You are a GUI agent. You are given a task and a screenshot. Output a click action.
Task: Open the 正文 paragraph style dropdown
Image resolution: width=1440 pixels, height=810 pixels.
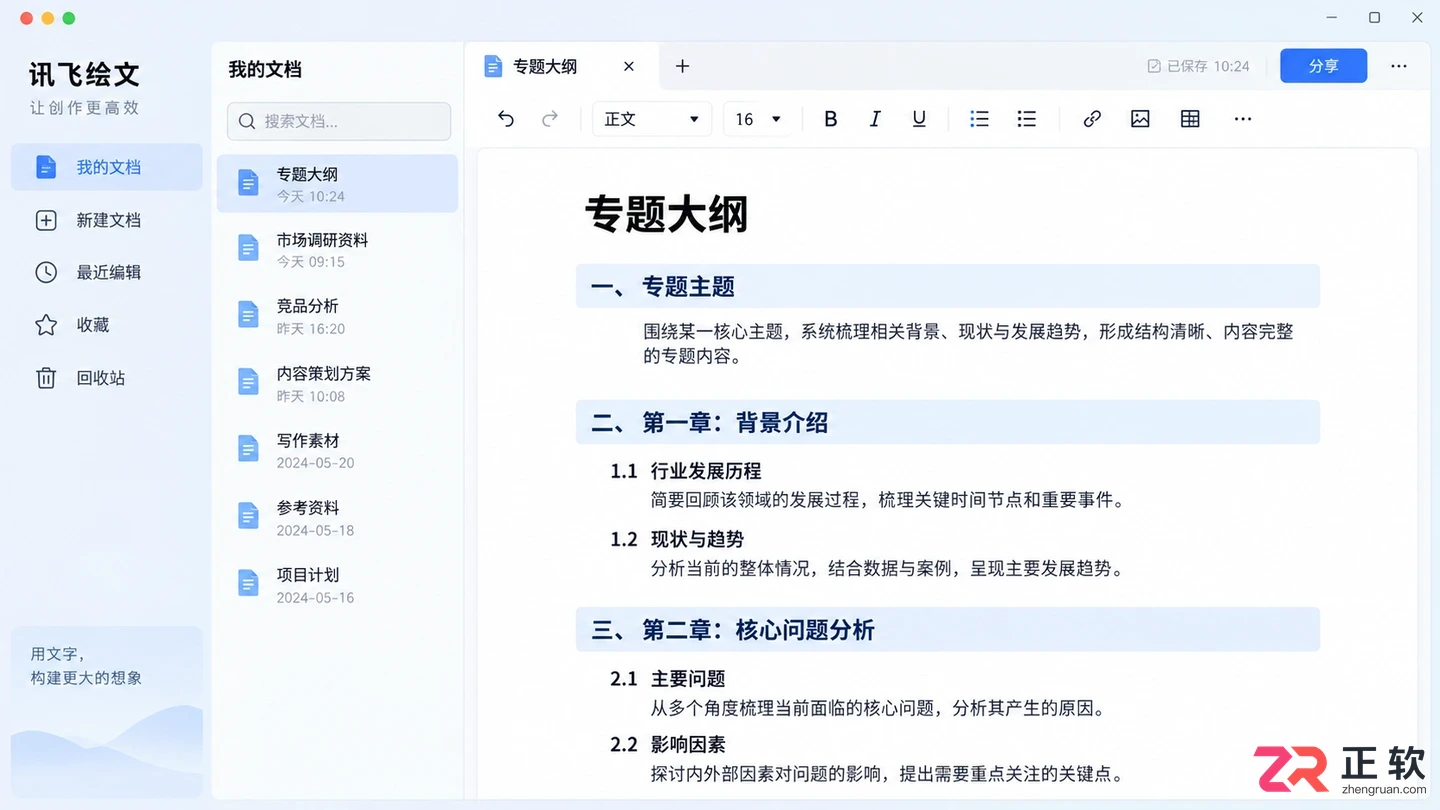point(652,119)
